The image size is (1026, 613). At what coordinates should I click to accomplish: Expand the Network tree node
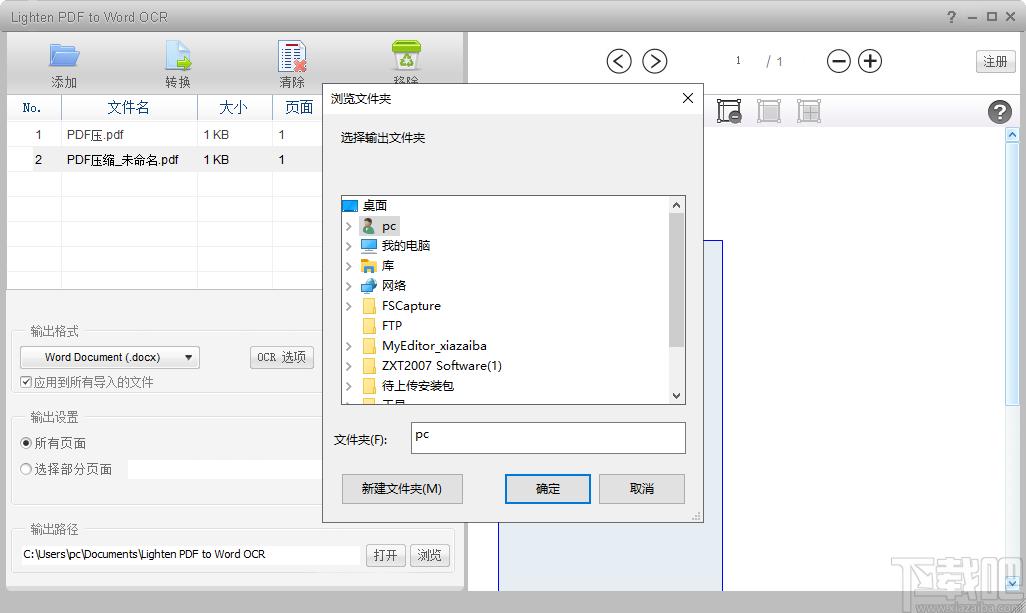coord(349,286)
